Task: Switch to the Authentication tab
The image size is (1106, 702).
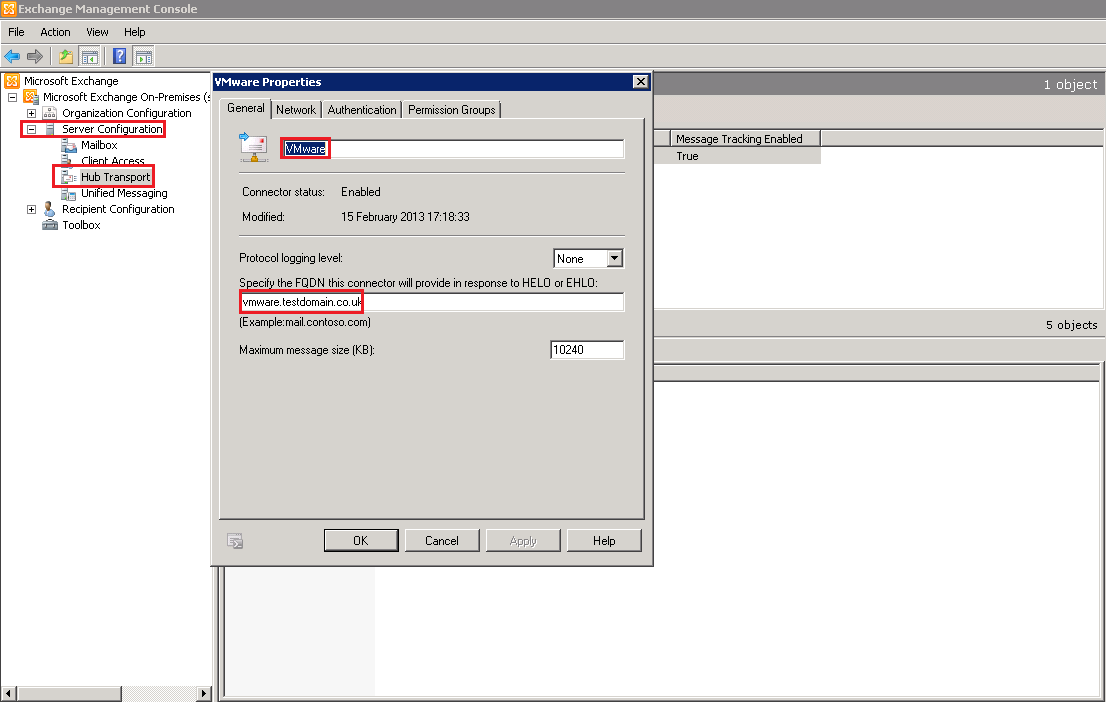Action: pos(361,110)
